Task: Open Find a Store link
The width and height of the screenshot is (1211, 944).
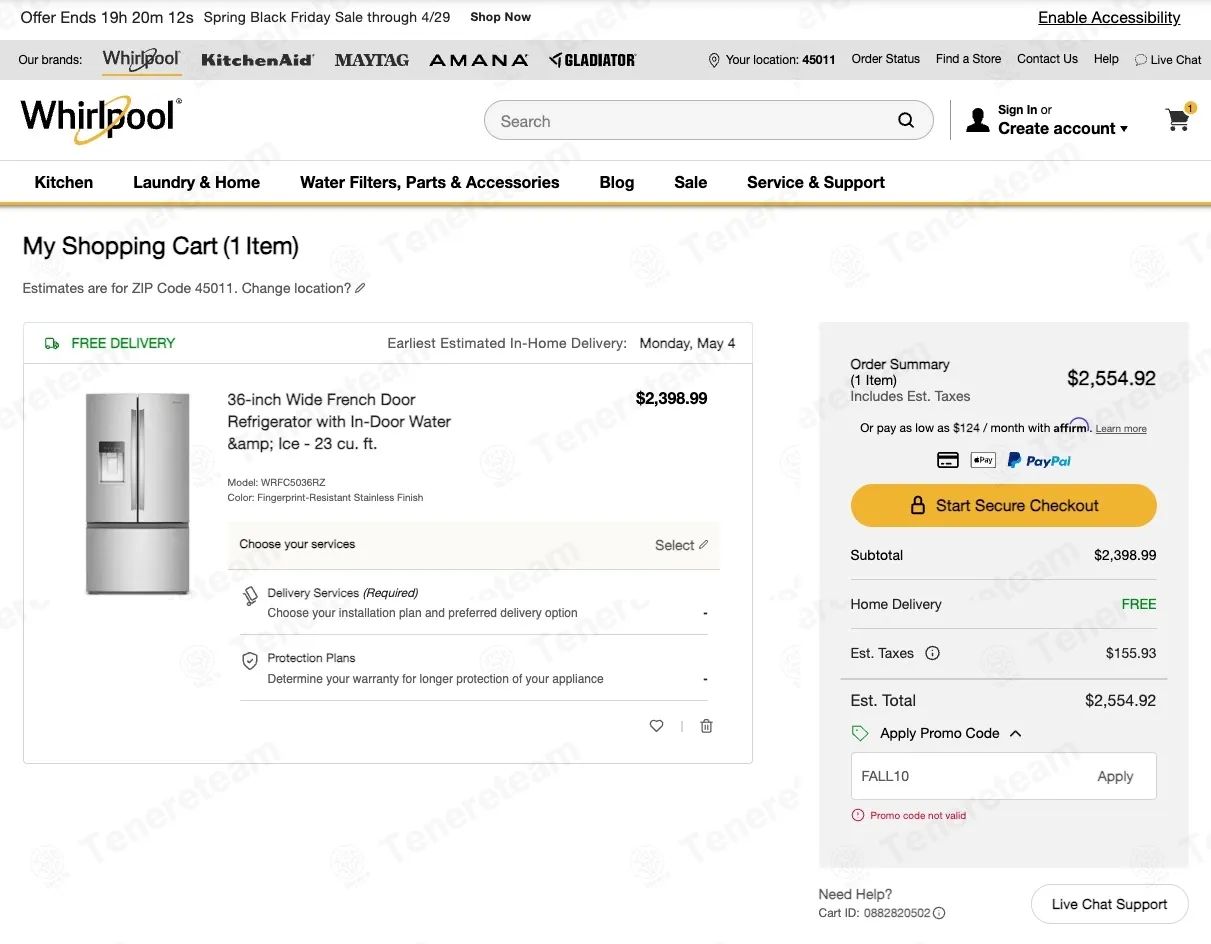Action: click(968, 59)
